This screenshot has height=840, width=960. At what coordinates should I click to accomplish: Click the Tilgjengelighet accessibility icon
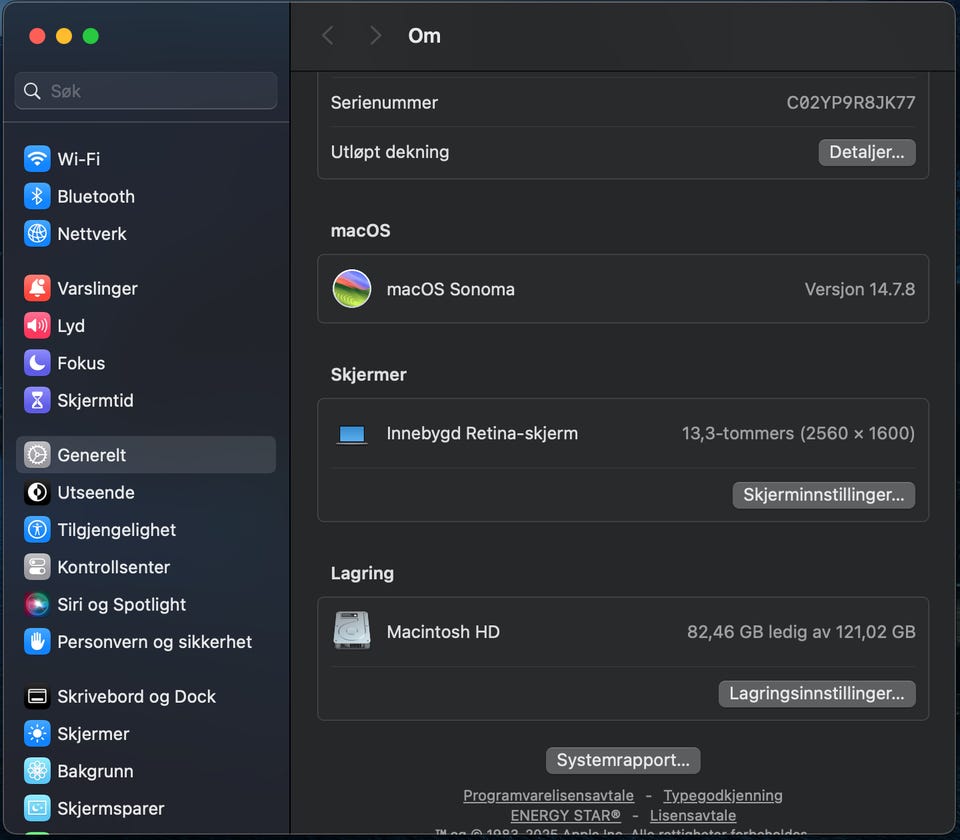(x=37, y=530)
